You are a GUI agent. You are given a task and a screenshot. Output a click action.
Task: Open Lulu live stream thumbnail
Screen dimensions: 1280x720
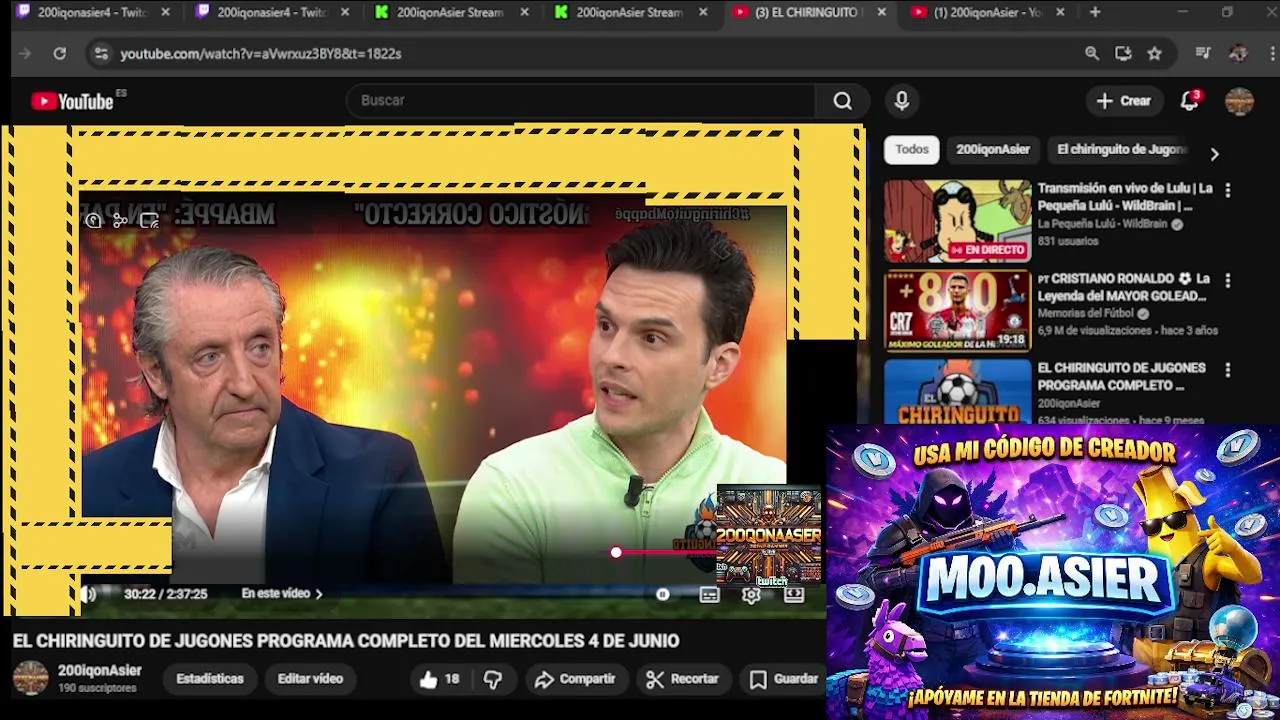coord(957,221)
